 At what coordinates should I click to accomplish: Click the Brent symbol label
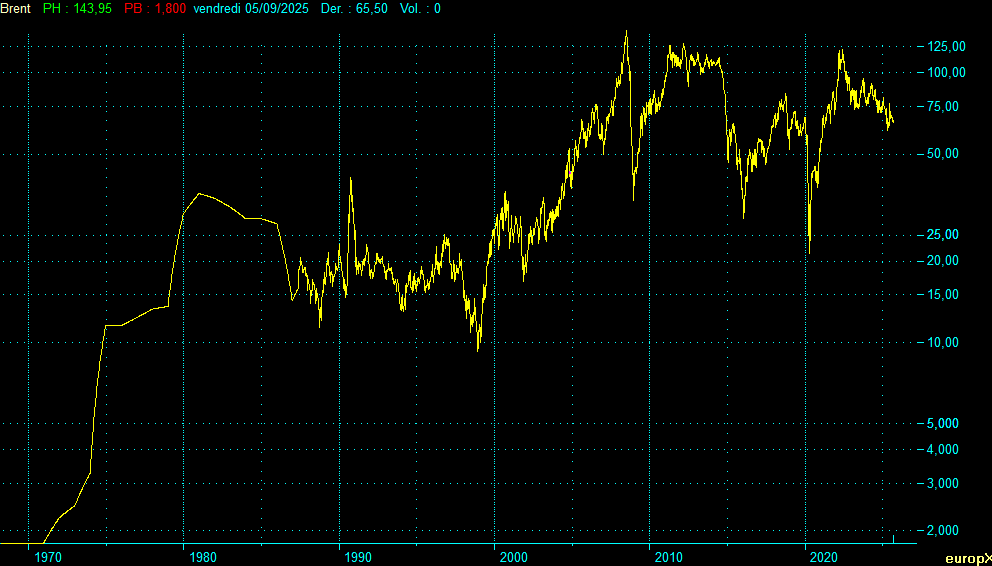coord(16,8)
